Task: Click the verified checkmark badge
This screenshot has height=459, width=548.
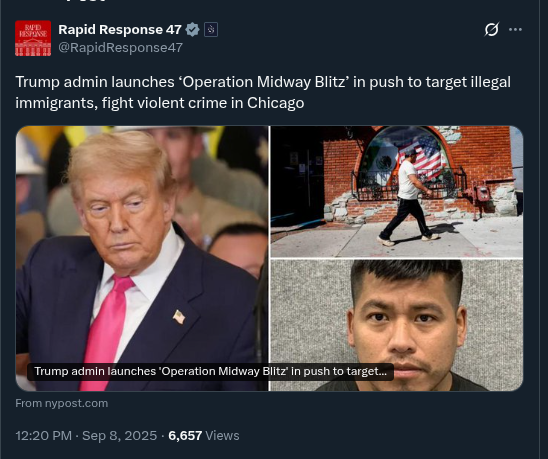Action: tap(193, 30)
